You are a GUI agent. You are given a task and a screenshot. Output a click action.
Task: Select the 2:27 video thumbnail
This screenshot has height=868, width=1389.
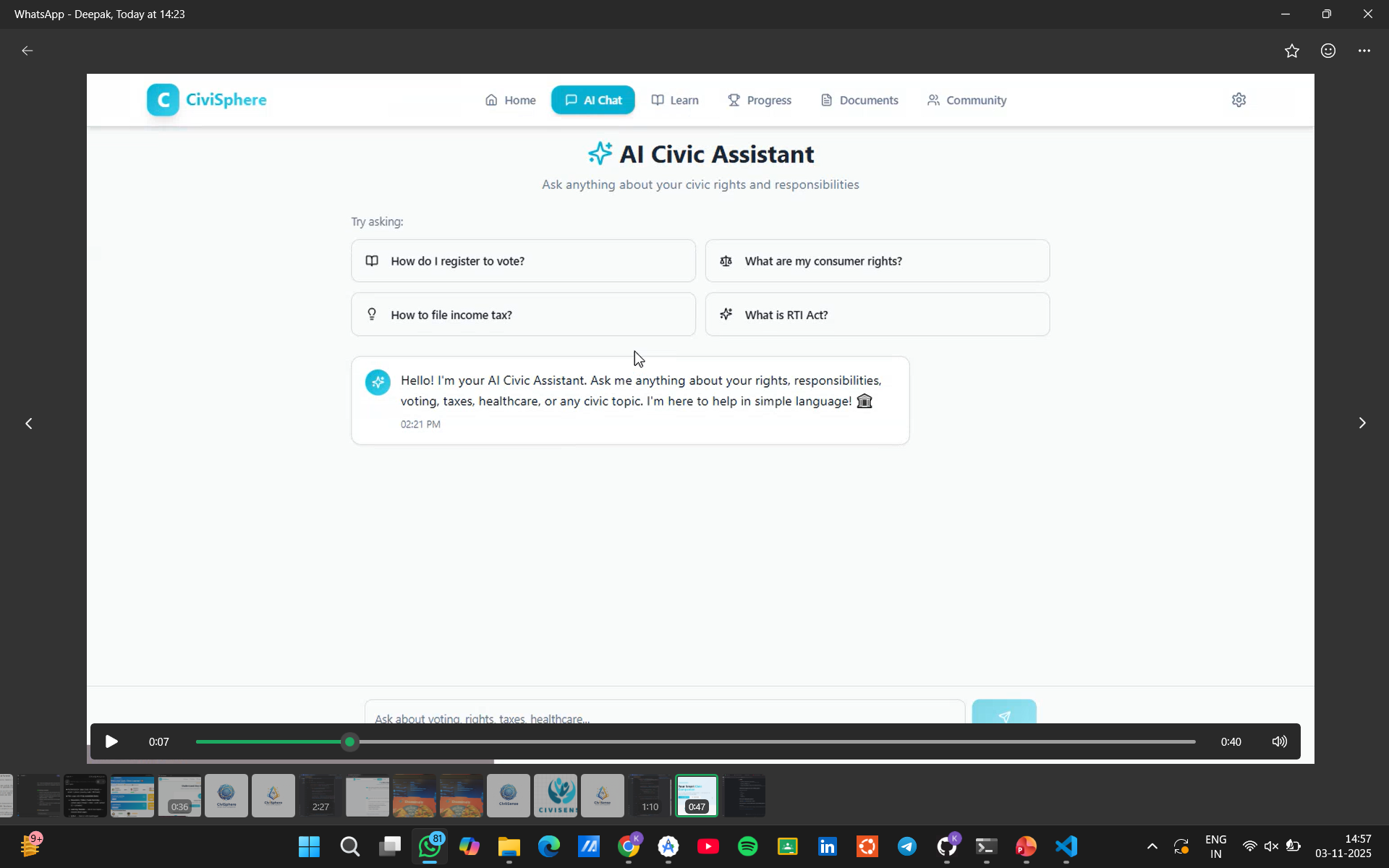(x=320, y=796)
